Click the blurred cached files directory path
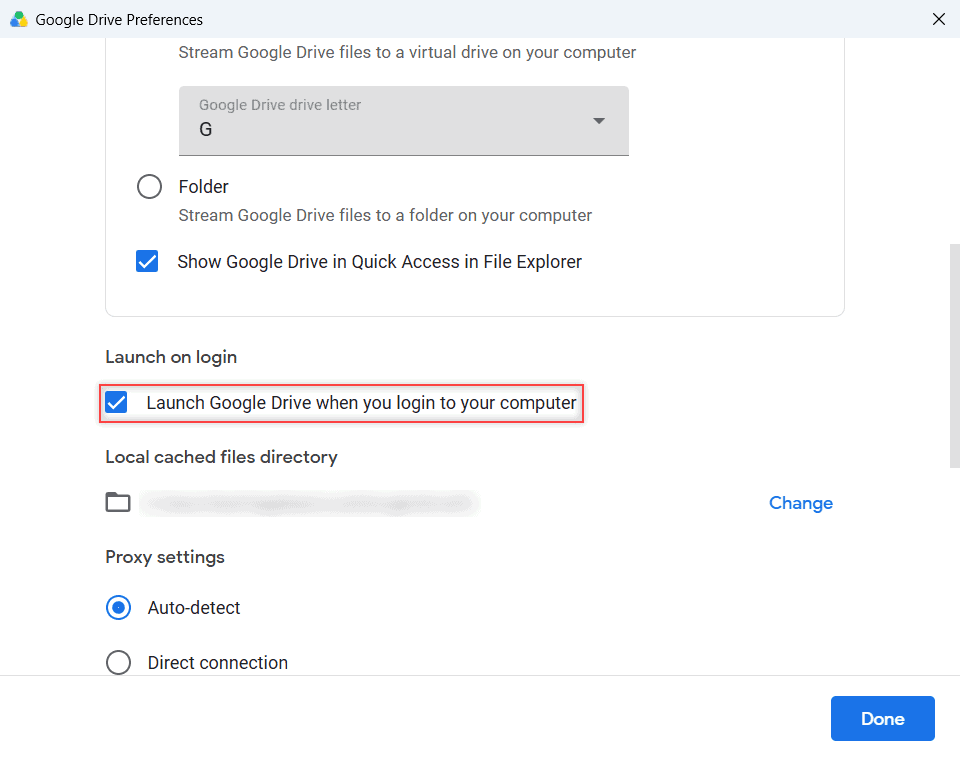This screenshot has width=960, height=760. pos(309,503)
